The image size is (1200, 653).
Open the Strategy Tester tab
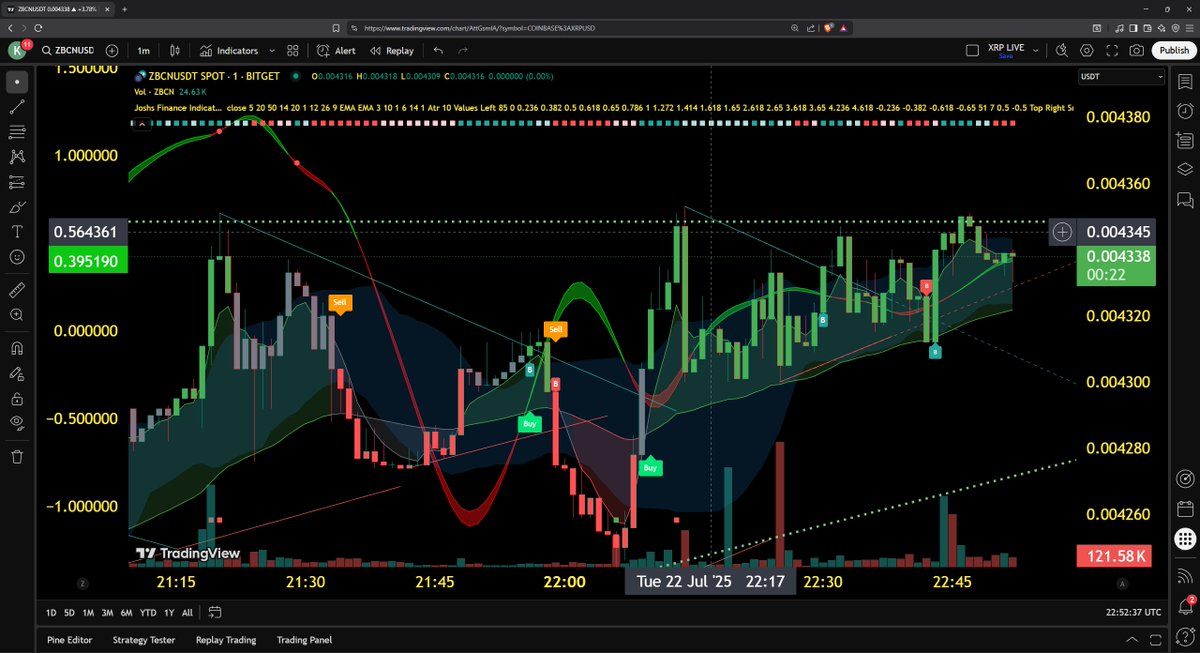[x=144, y=640]
